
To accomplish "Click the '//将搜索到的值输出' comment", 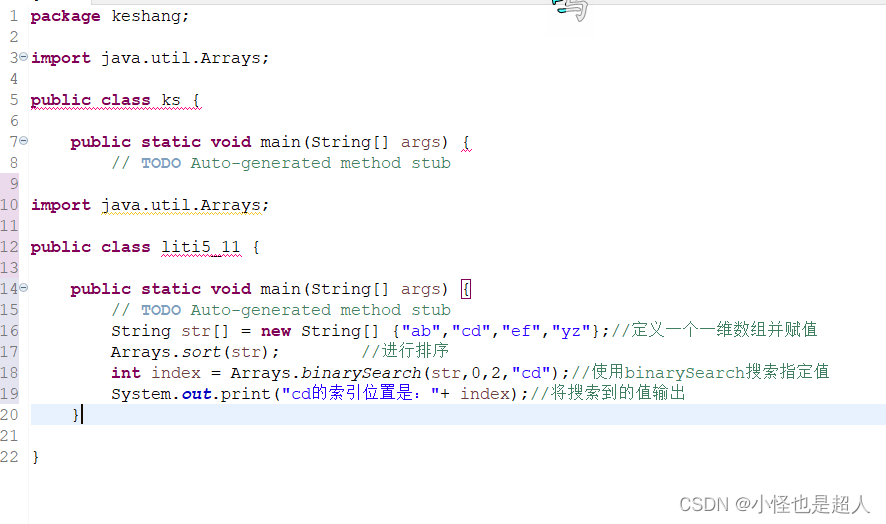I will click(607, 392).
